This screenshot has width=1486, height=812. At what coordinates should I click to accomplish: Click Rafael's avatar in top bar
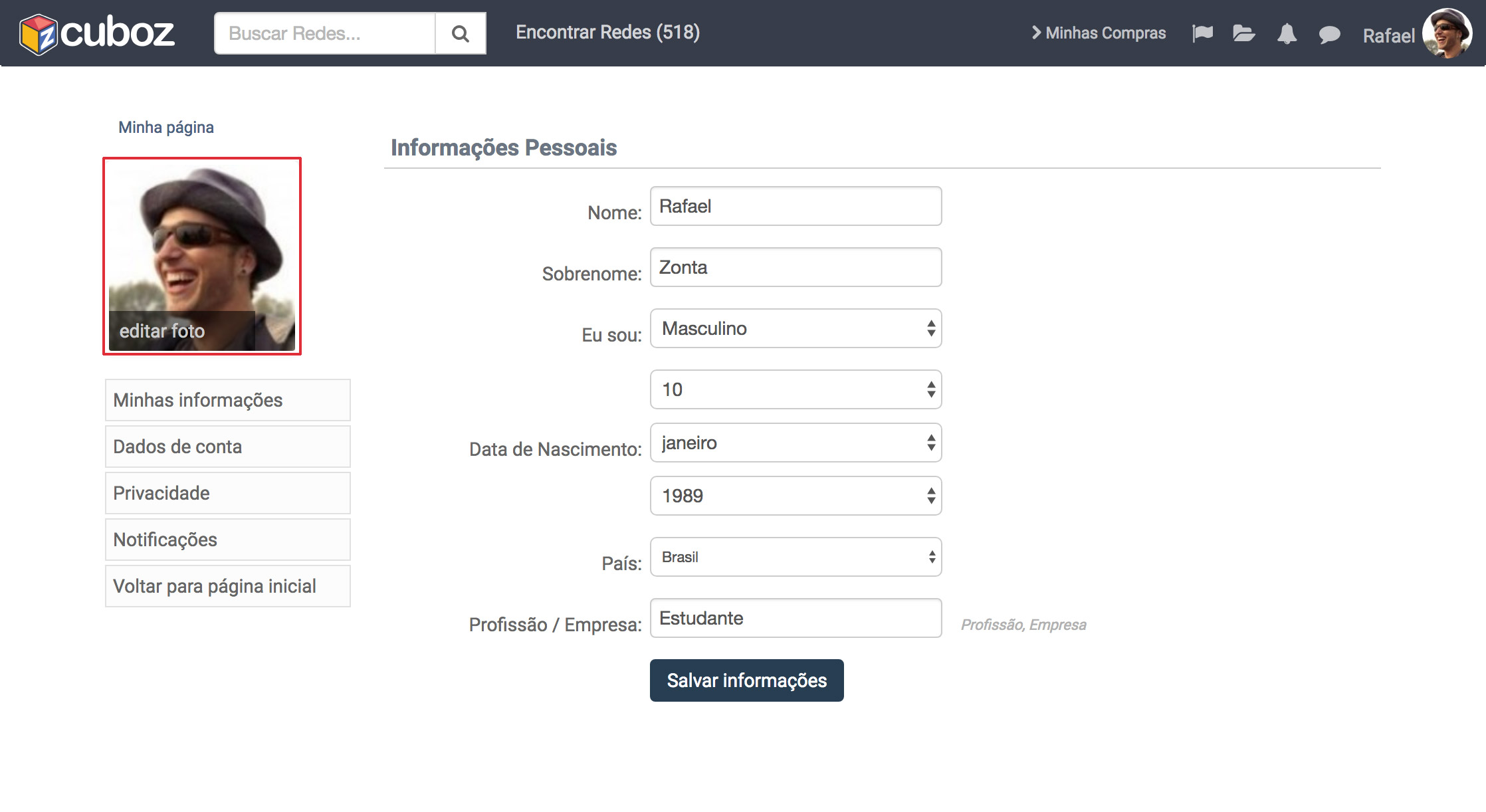point(1447,33)
